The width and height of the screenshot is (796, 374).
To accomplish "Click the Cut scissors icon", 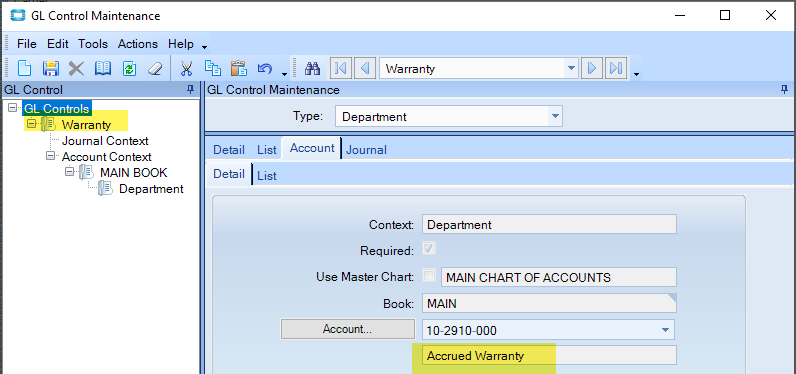I will (x=186, y=68).
